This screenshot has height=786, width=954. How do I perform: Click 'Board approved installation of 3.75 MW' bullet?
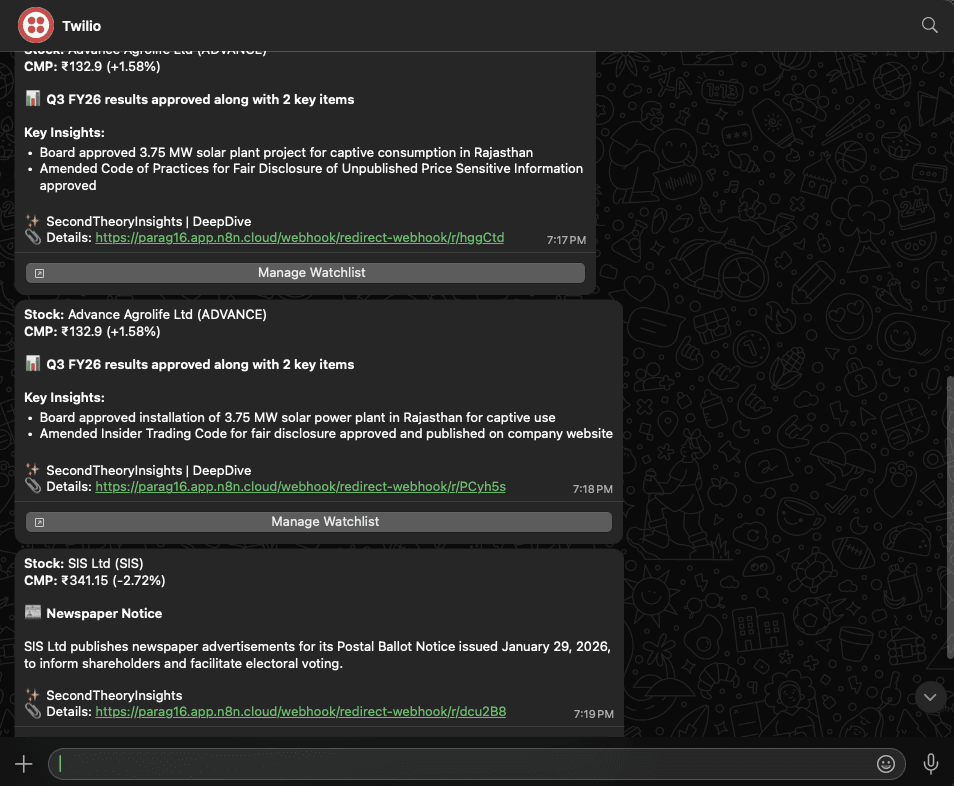[298, 417]
